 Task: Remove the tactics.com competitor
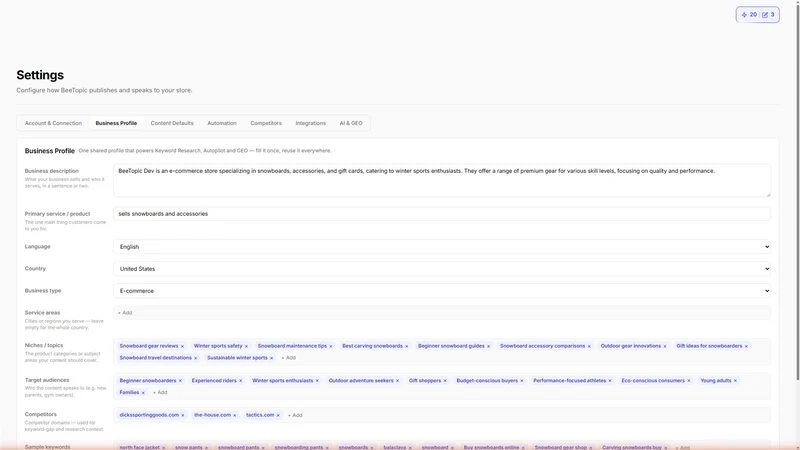(278, 416)
